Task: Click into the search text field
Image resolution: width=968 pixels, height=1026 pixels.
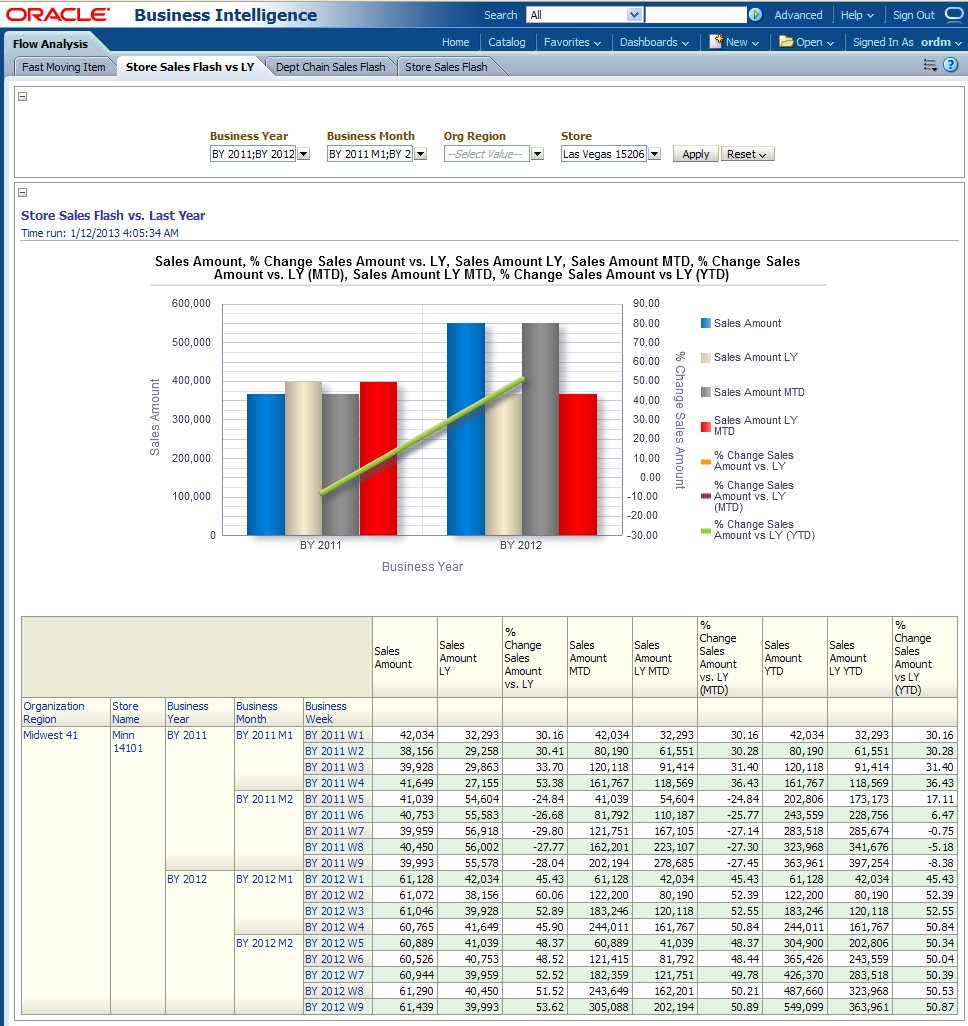Action: (695, 15)
